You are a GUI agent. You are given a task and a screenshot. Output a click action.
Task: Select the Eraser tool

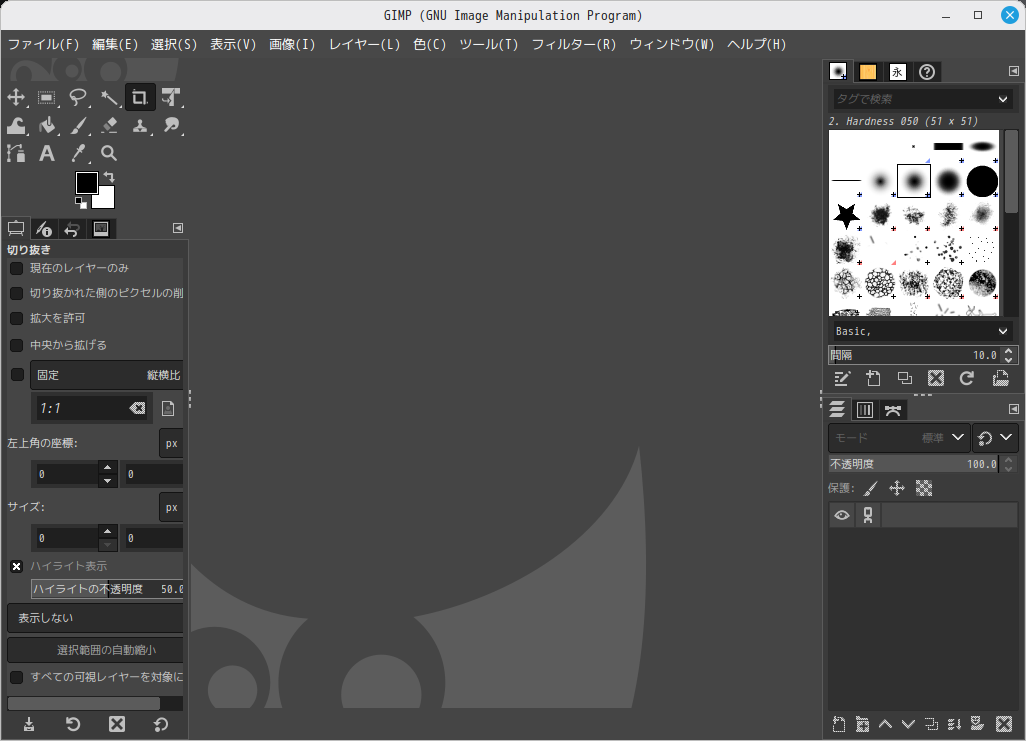point(109,125)
